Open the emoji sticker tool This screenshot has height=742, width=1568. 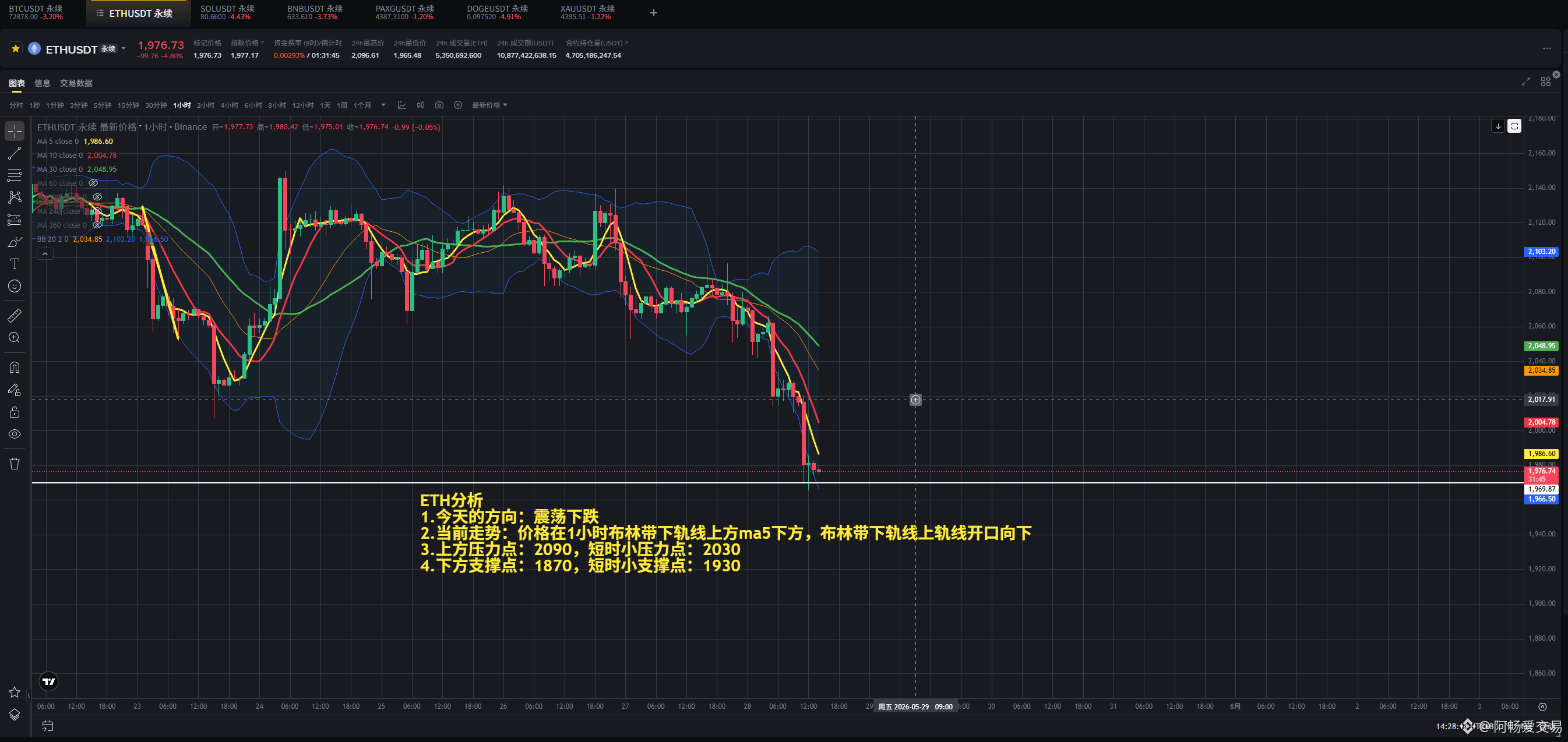(15, 286)
